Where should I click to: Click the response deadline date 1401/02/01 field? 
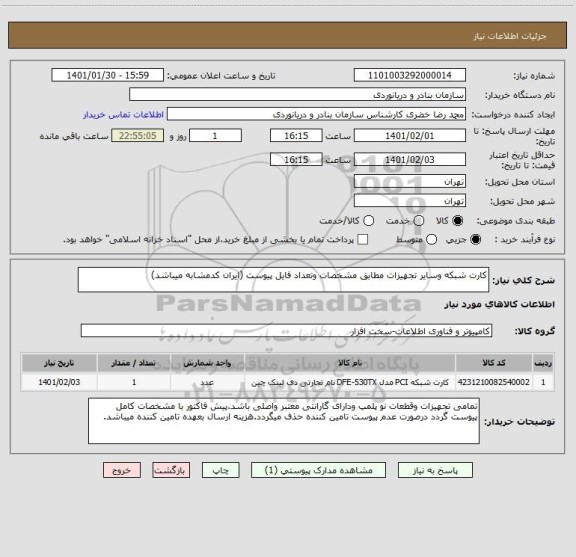410,136
